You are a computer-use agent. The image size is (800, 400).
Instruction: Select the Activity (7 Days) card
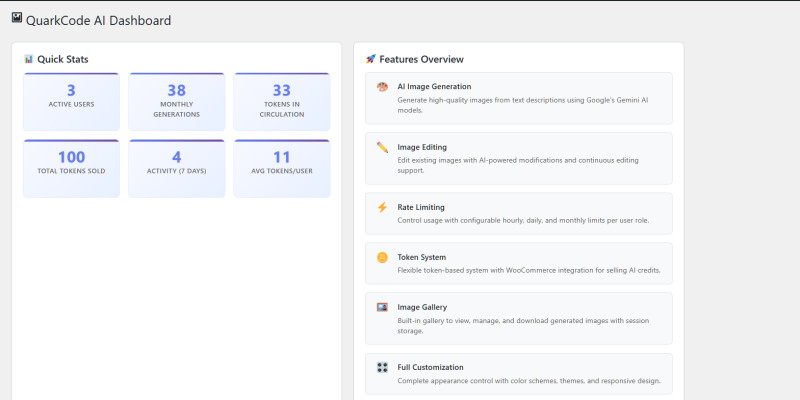point(177,168)
